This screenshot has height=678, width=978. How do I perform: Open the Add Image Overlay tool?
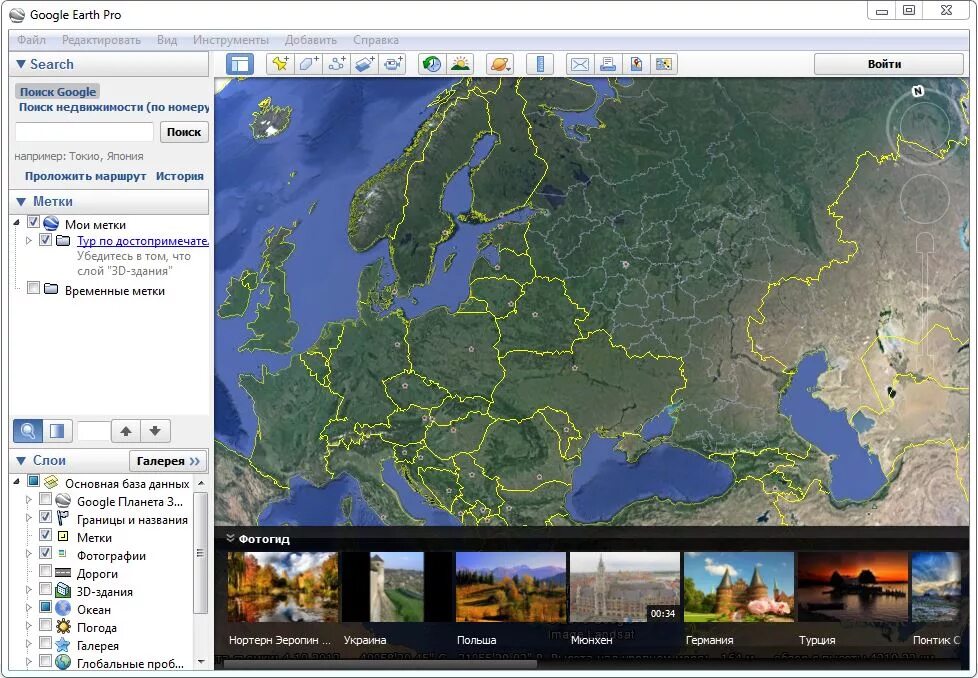click(x=366, y=64)
